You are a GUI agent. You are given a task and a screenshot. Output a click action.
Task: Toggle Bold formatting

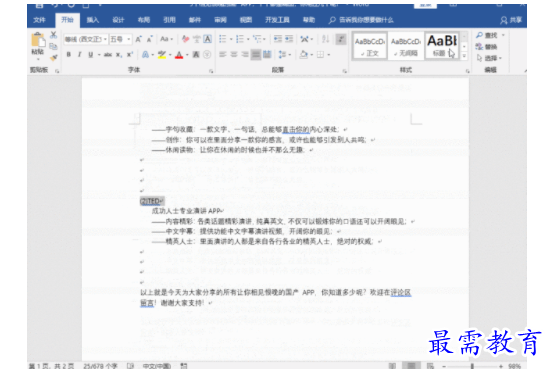69,55
